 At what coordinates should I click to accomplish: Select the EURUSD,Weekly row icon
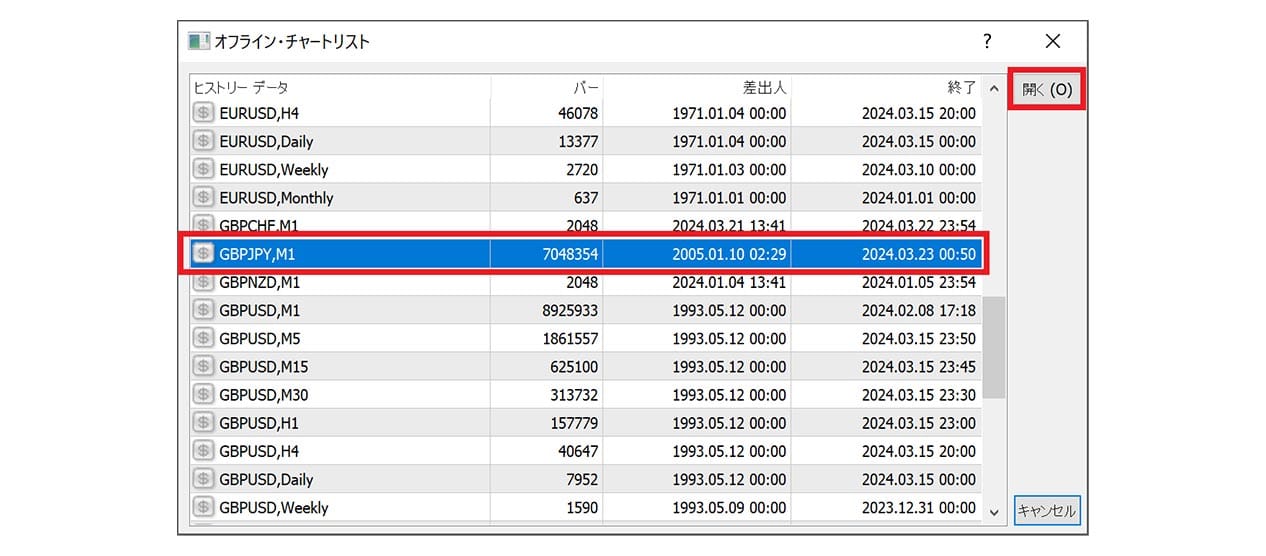pyautogui.click(x=203, y=169)
